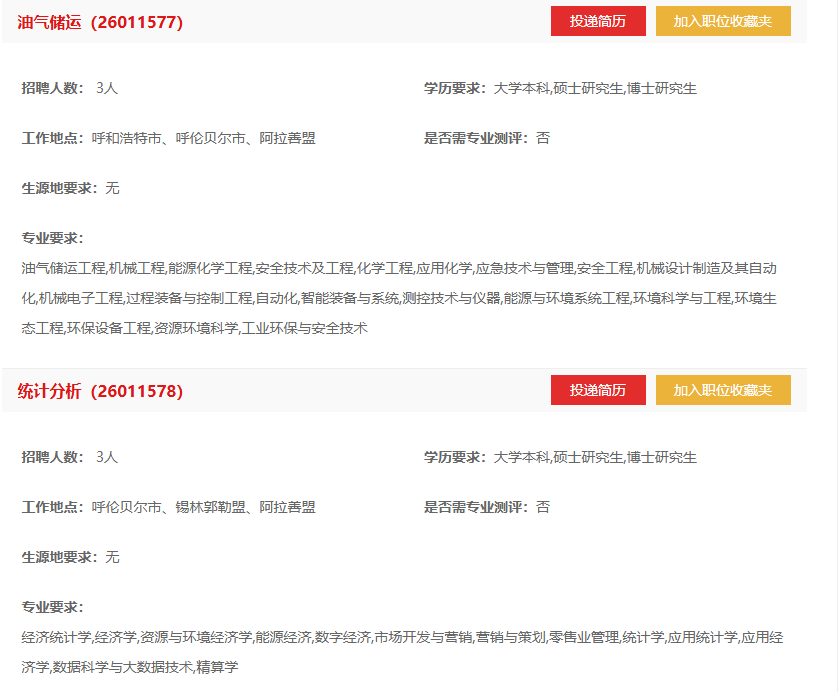Click 投递简历 for the 油气储运 position

point(597,21)
